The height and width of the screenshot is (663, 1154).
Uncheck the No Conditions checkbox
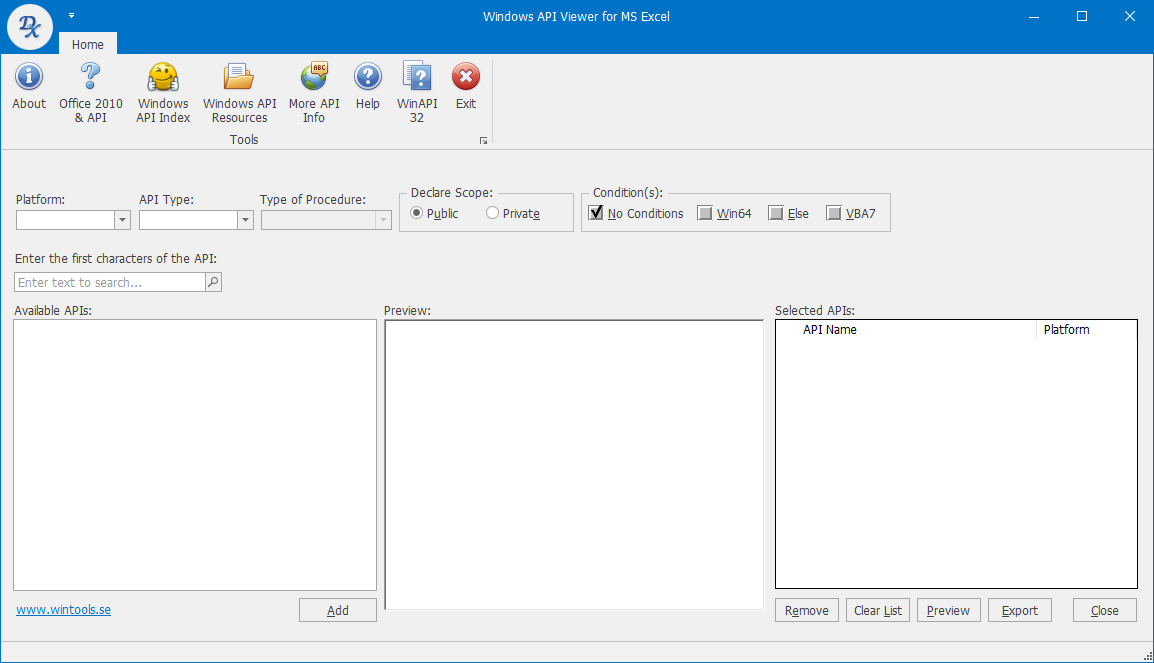click(x=595, y=213)
